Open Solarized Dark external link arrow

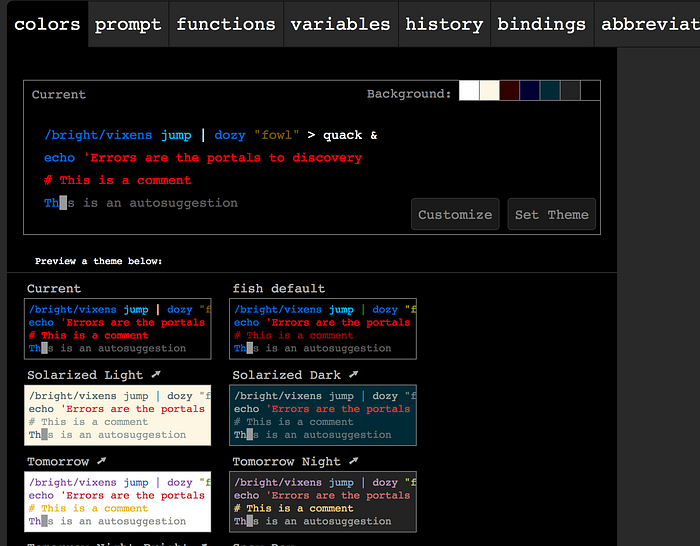pyautogui.click(x=354, y=374)
